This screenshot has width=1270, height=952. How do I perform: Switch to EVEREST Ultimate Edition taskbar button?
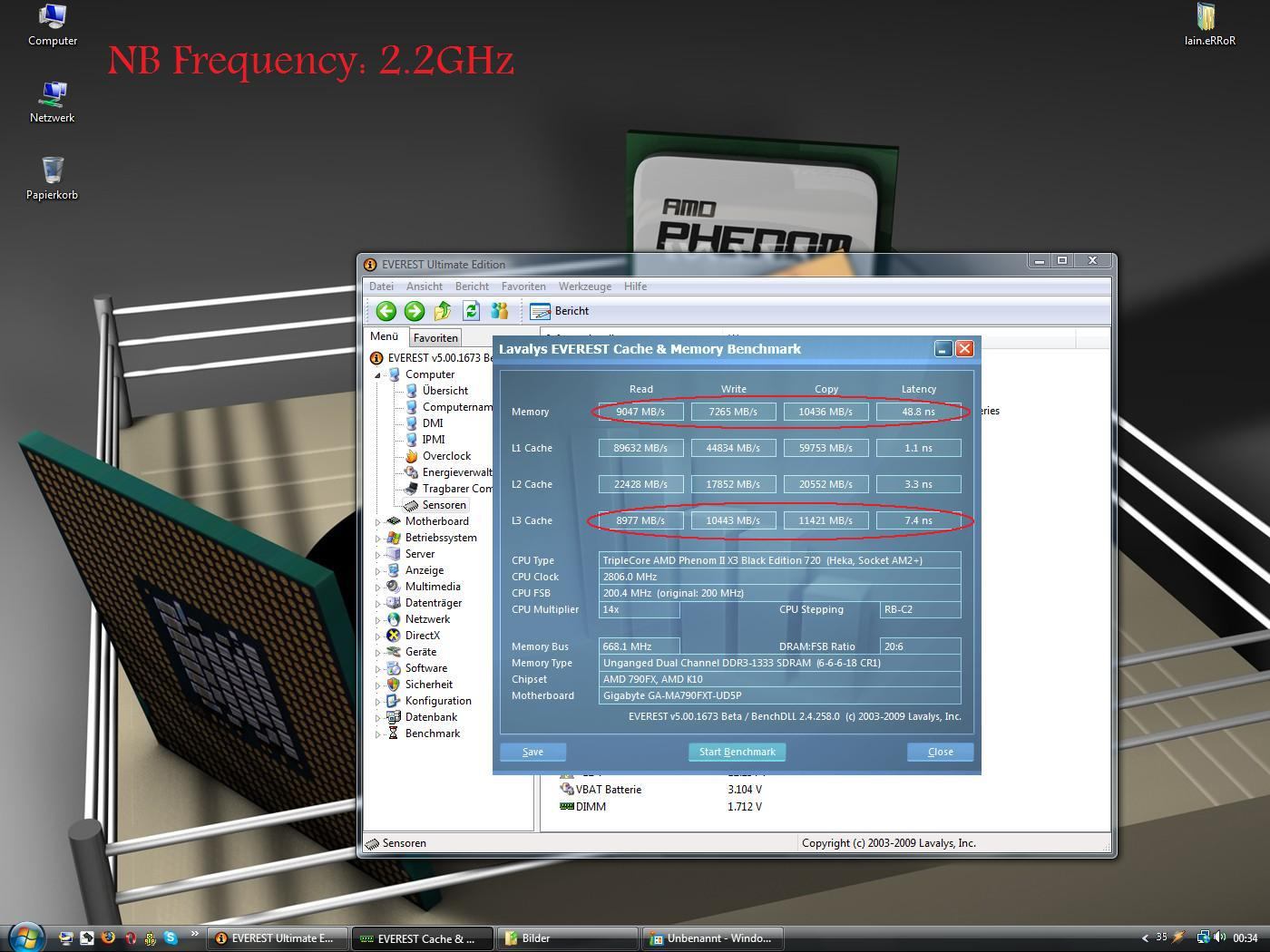[278, 938]
